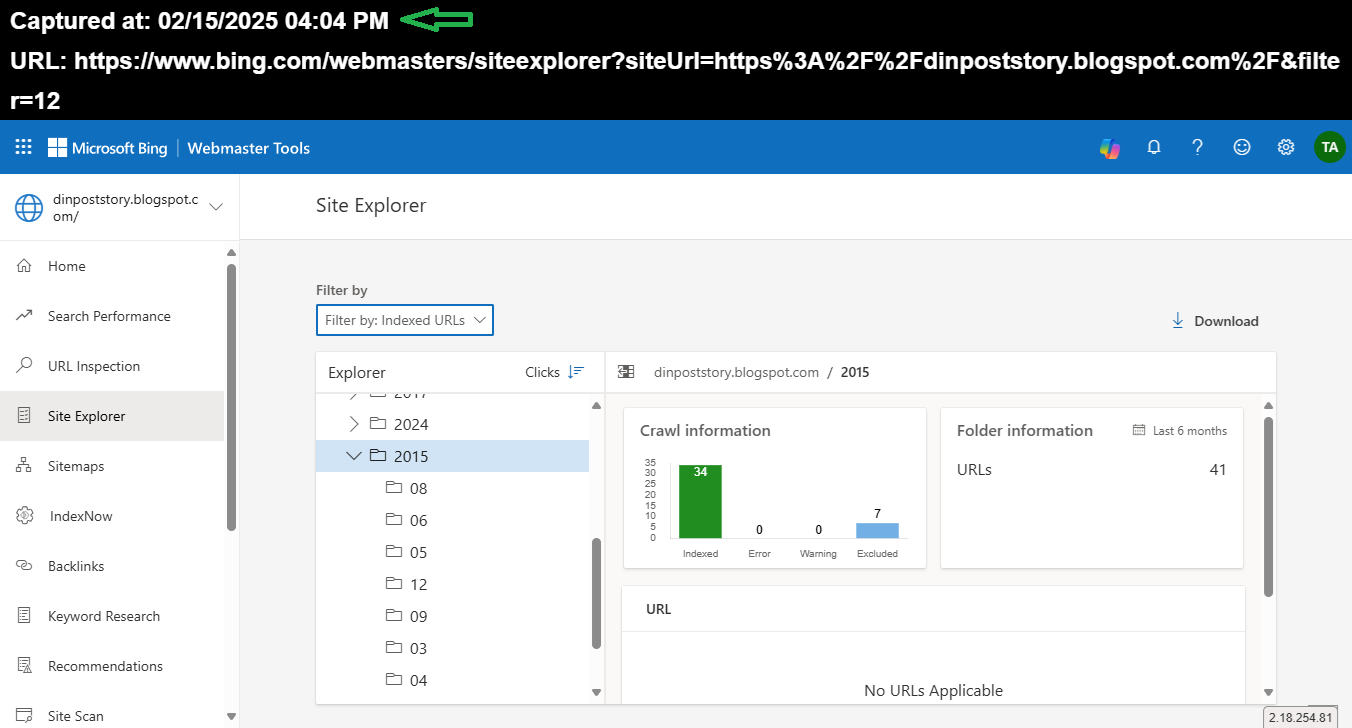The height and width of the screenshot is (728, 1352).
Task: Open IndexNow in the sidebar
Action: pos(112,516)
